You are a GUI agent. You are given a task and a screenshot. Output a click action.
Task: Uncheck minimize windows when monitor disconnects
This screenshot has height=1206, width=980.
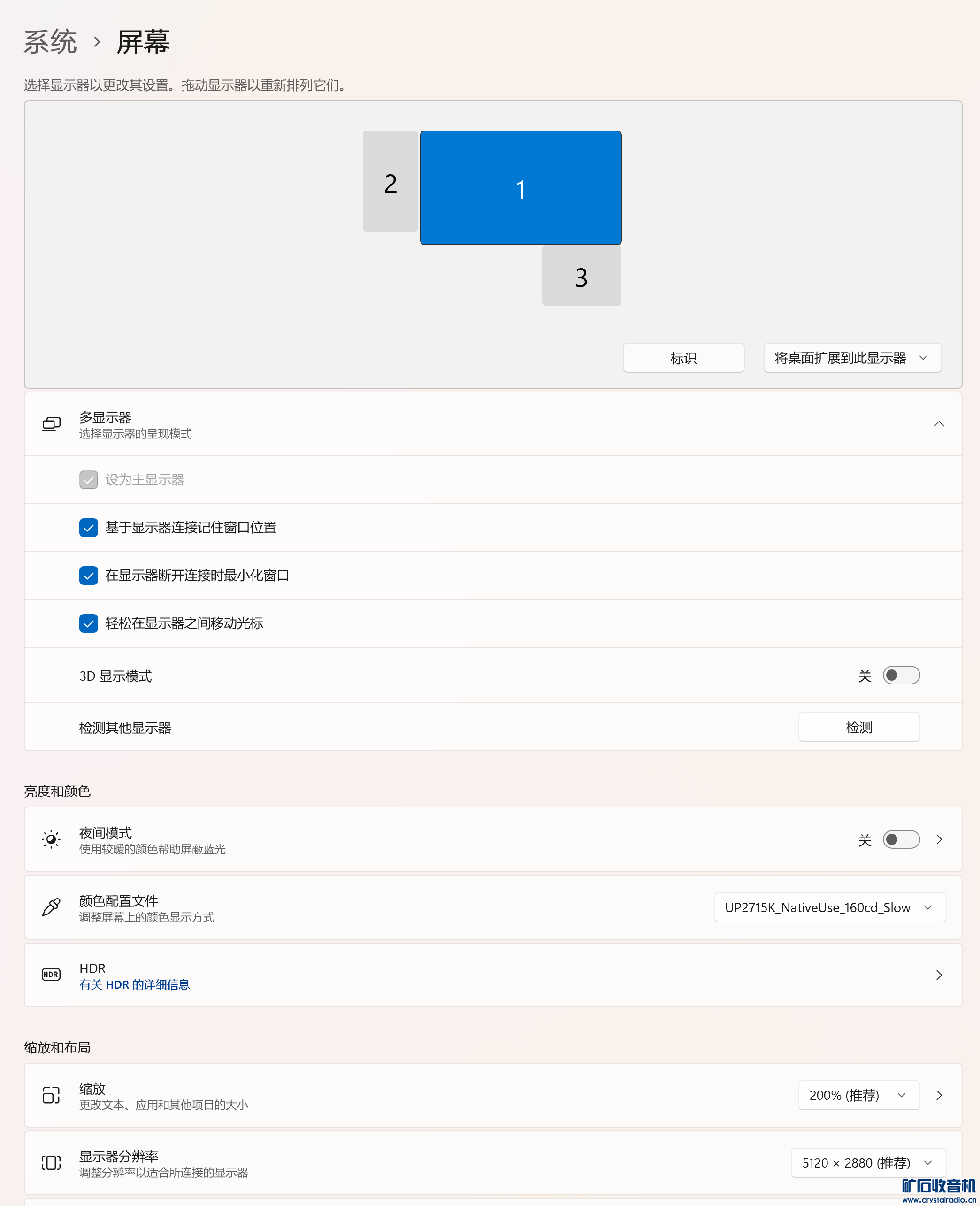pyautogui.click(x=89, y=576)
